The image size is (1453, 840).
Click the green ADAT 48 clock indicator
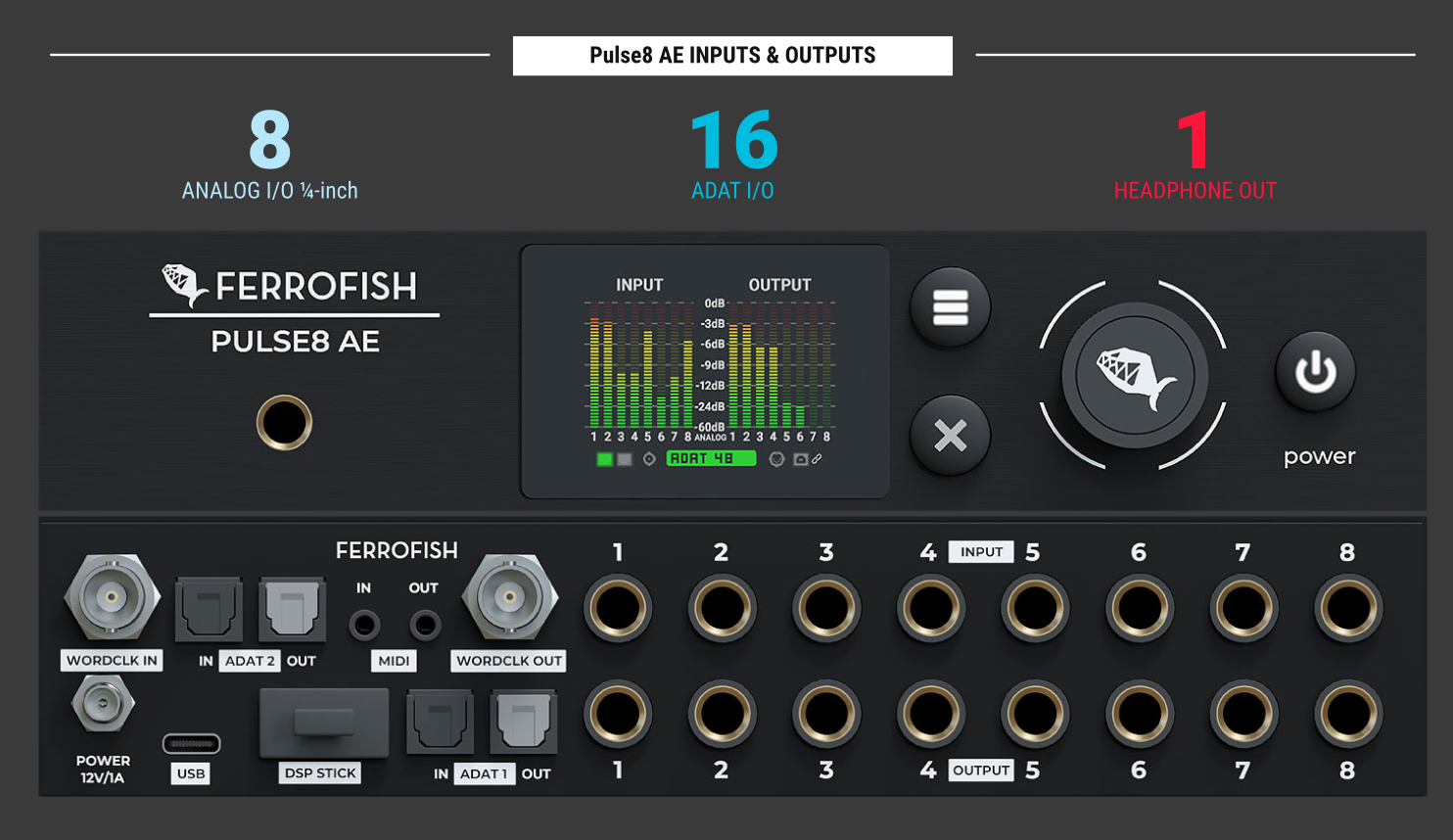point(712,458)
